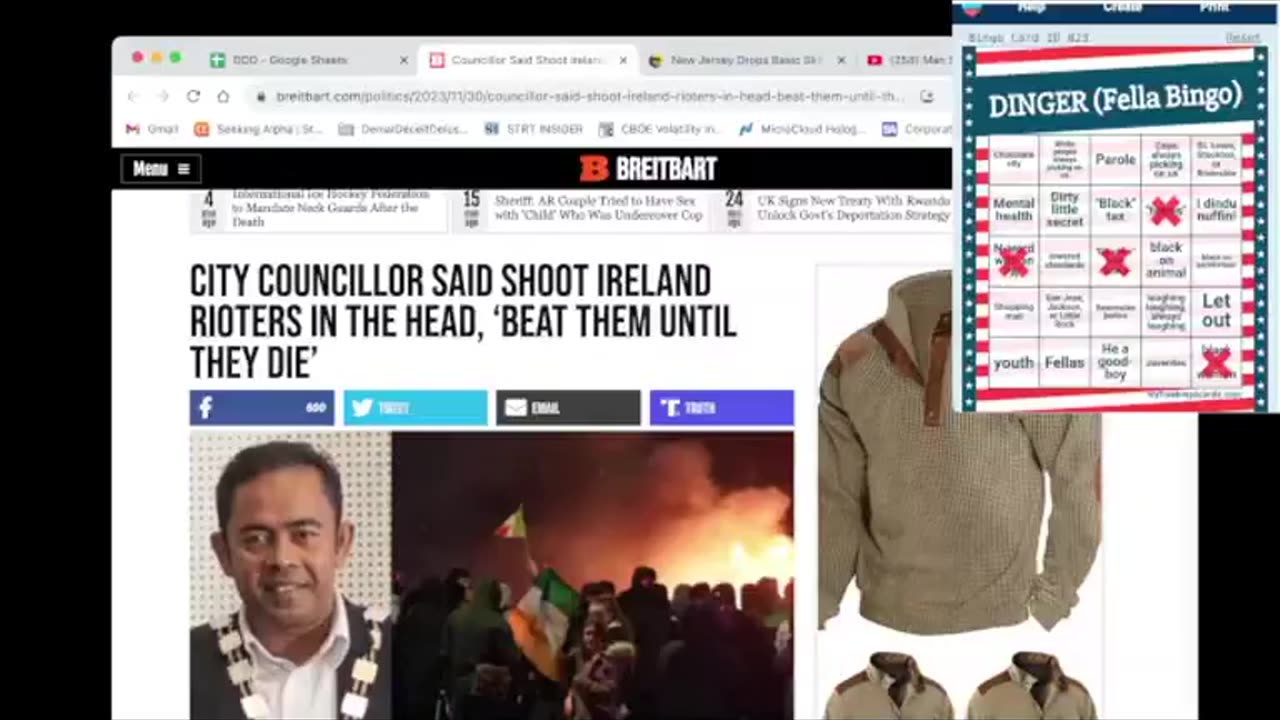This screenshot has height=720, width=1280.
Task: Click Print in the bingo window
Action: (x=1214, y=7)
